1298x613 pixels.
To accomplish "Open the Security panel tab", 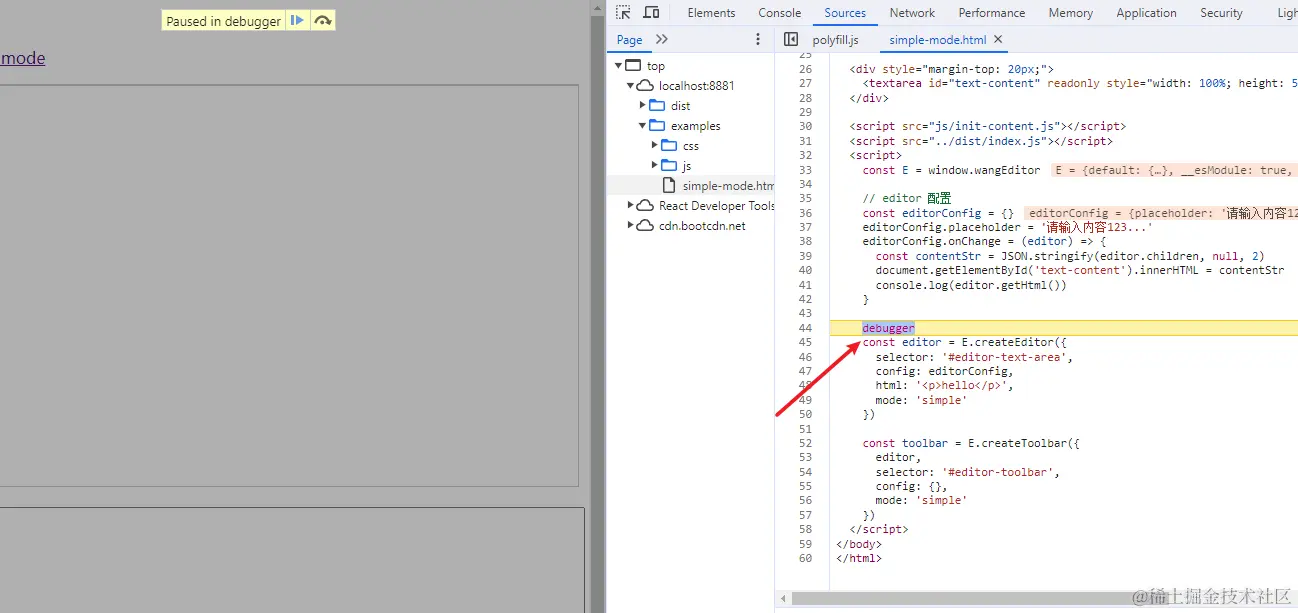I will click(x=1221, y=13).
